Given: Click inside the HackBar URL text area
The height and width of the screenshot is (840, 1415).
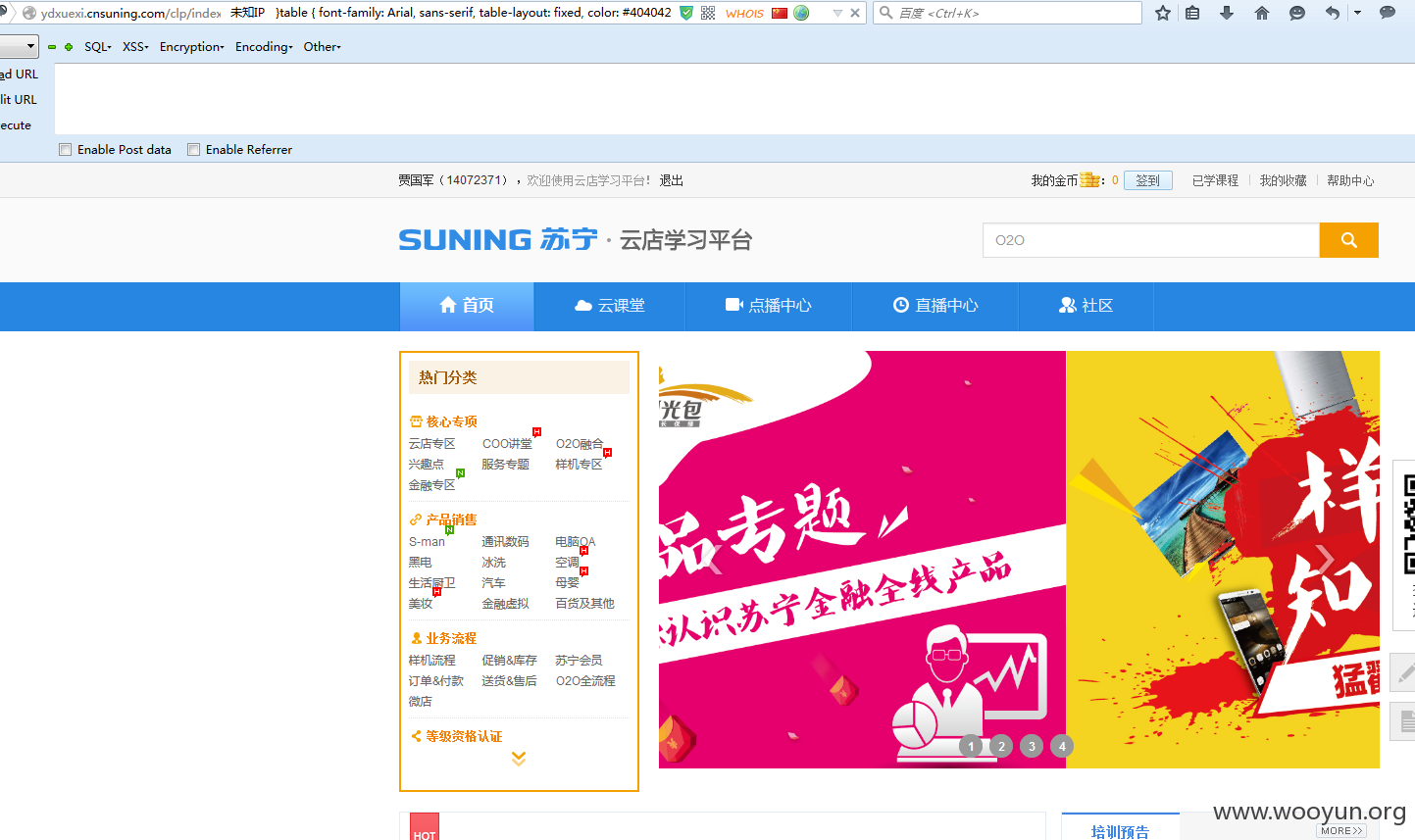Looking at the screenshot, I should click(734, 99).
